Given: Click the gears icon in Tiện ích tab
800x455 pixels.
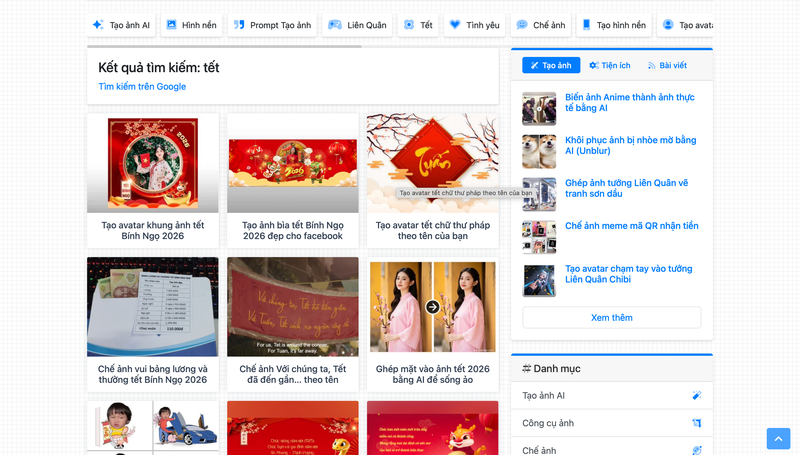Looking at the screenshot, I should (594, 65).
